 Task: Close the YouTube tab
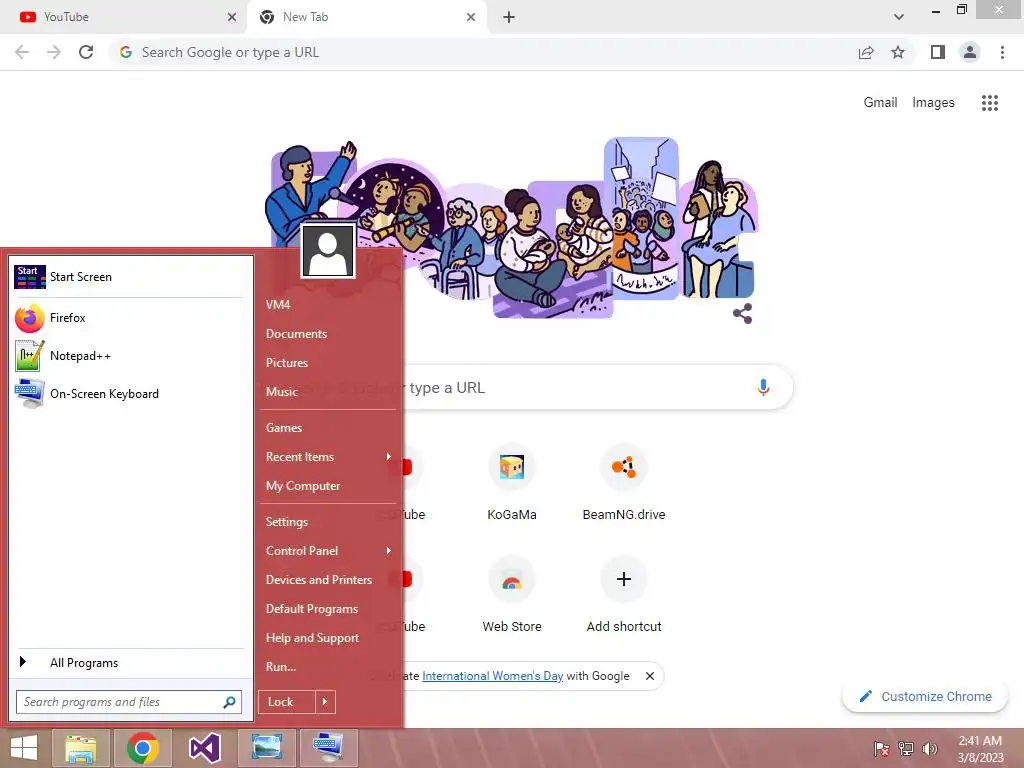coord(232,17)
